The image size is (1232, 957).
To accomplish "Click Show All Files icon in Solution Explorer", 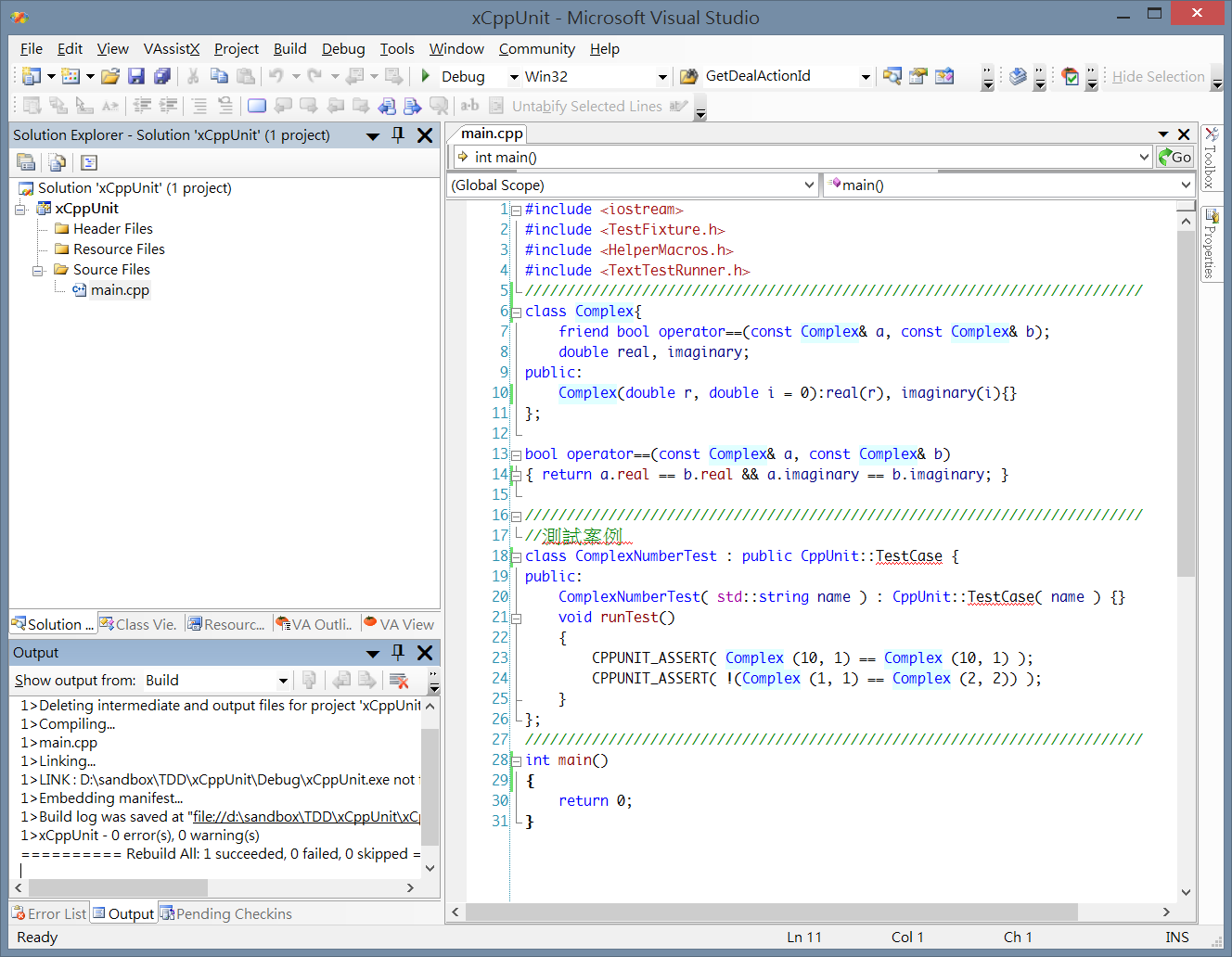I will pyautogui.click(x=57, y=162).
